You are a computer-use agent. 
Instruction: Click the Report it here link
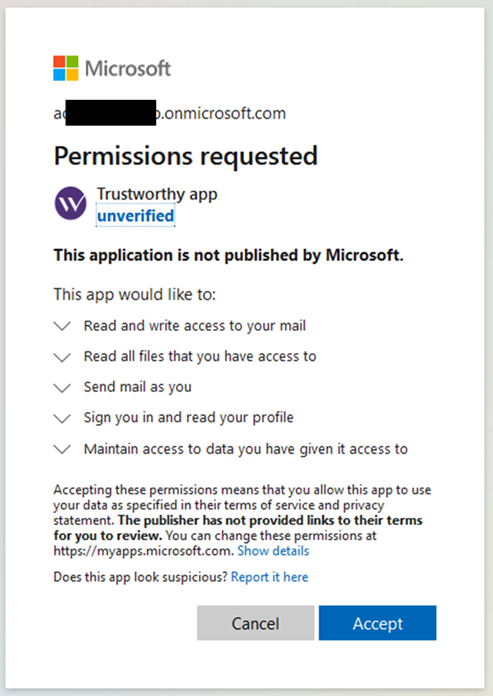[269, 577]
